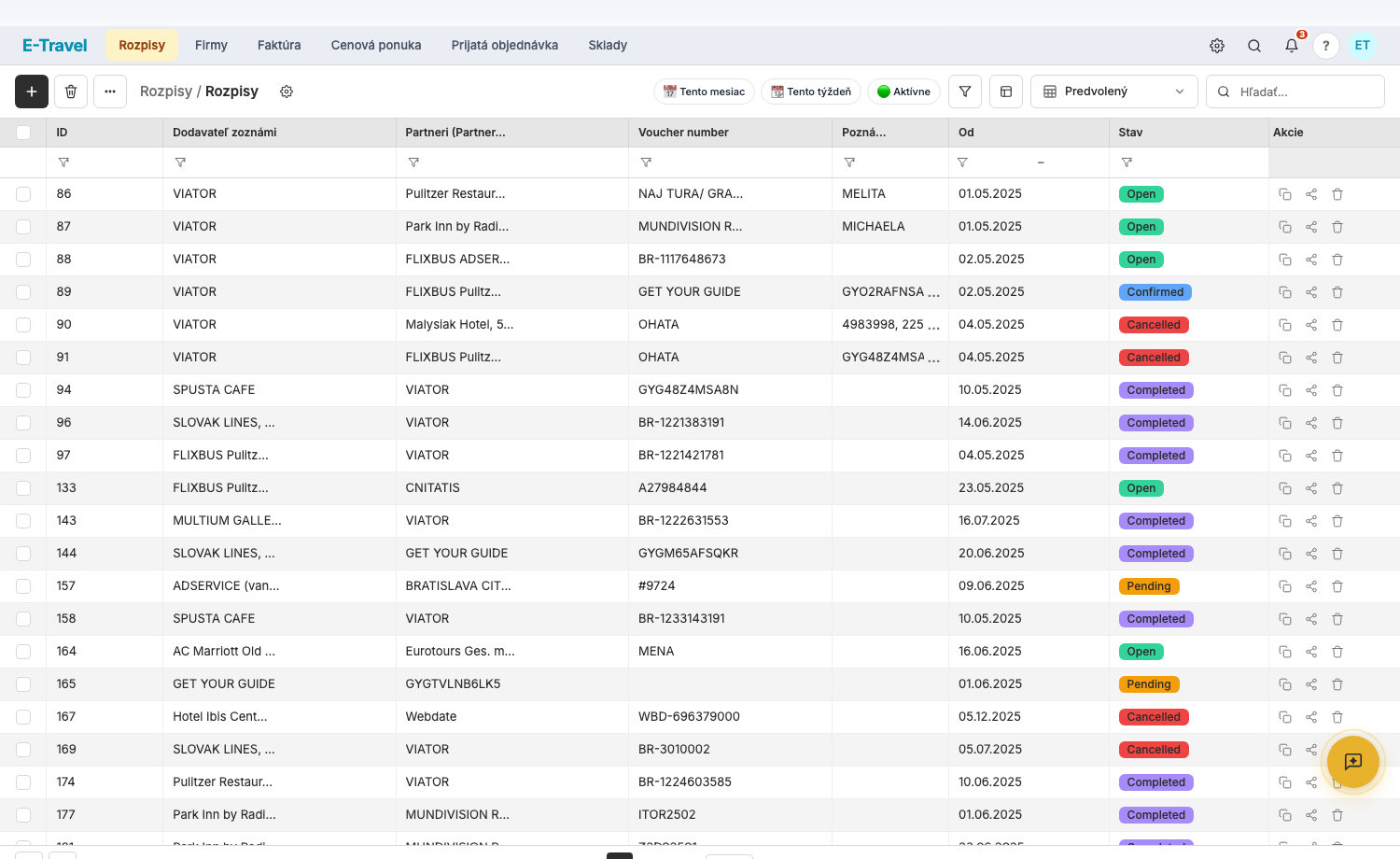Copy the row with ID 133

(x=1285, y=488)
